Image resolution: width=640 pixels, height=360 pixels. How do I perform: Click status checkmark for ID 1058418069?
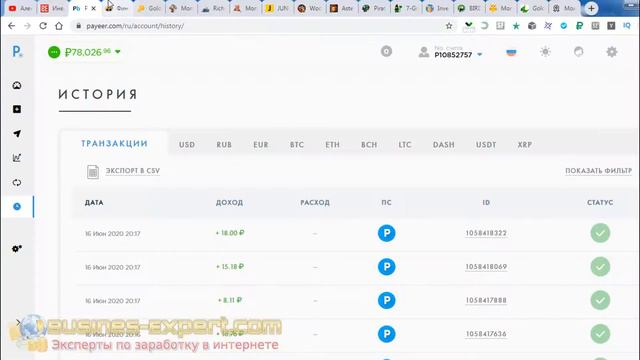coord(600,267)
